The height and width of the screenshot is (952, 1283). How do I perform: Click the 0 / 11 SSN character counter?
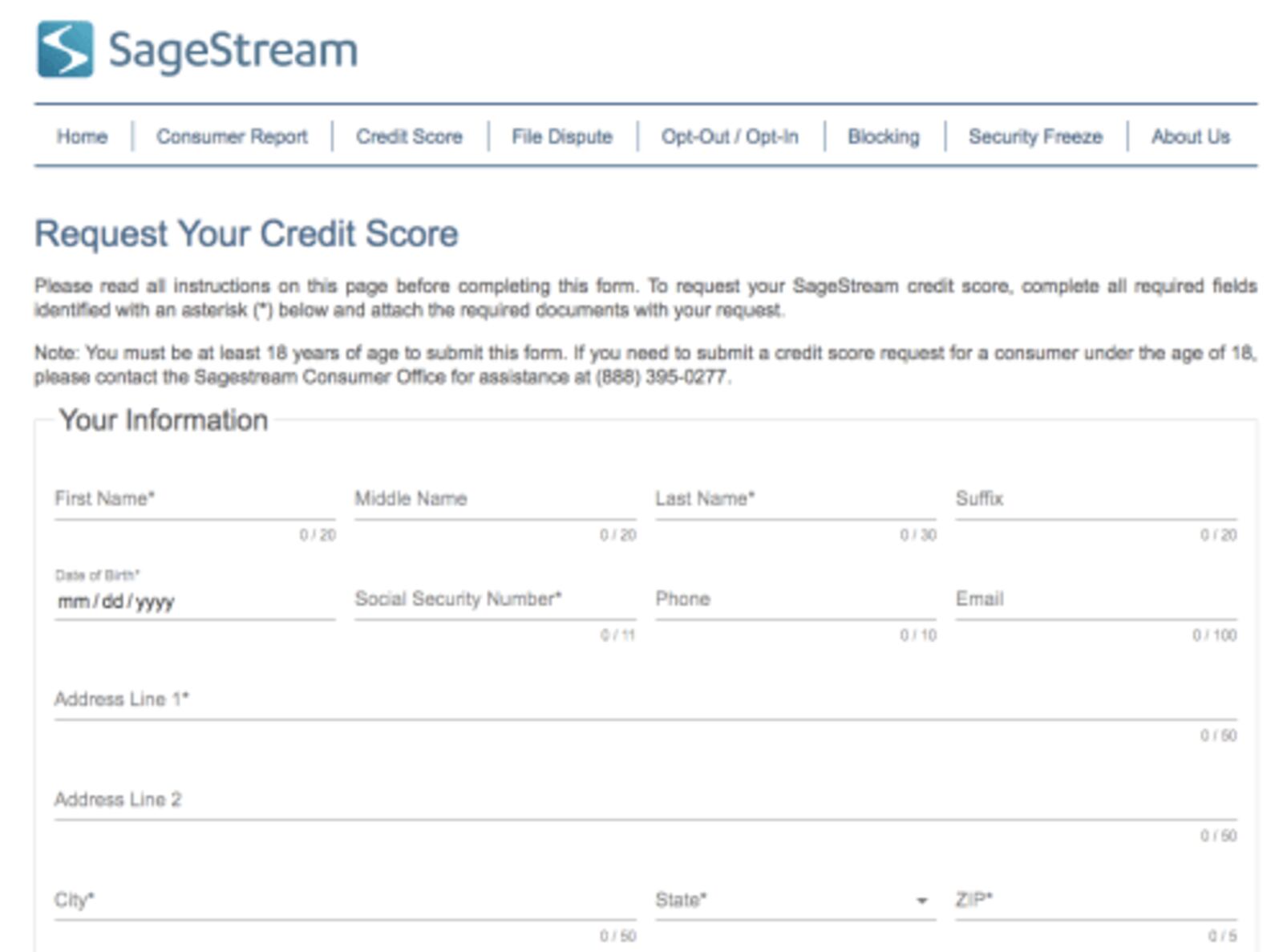(617, 635)
